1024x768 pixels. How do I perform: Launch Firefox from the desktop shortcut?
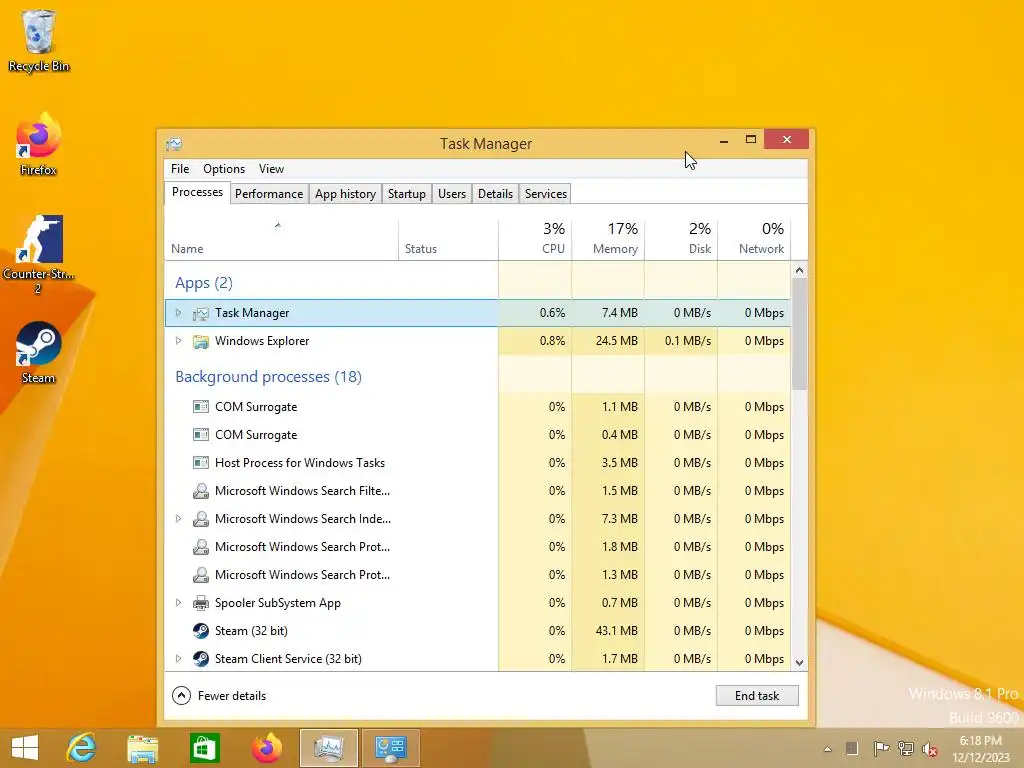[39, 145]
